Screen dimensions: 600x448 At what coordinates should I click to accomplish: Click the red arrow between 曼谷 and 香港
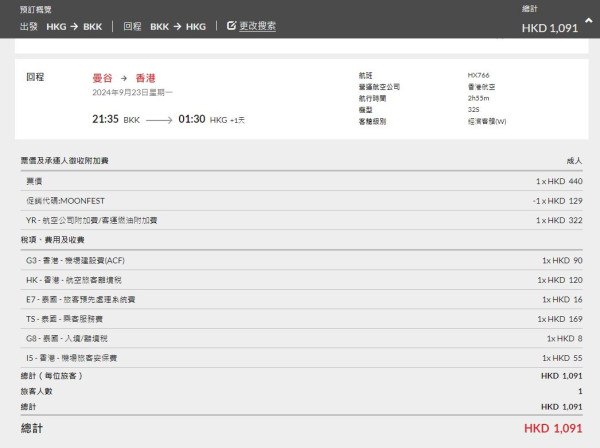(124, 77)
